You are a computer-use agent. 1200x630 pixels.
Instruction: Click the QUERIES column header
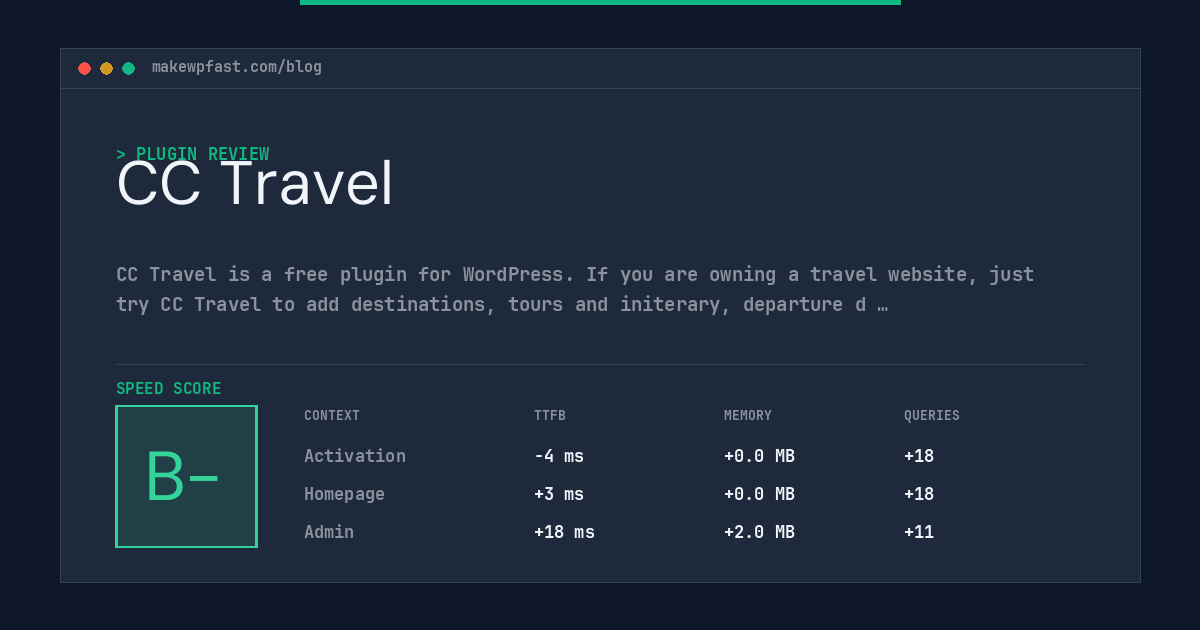pos(932,416)
